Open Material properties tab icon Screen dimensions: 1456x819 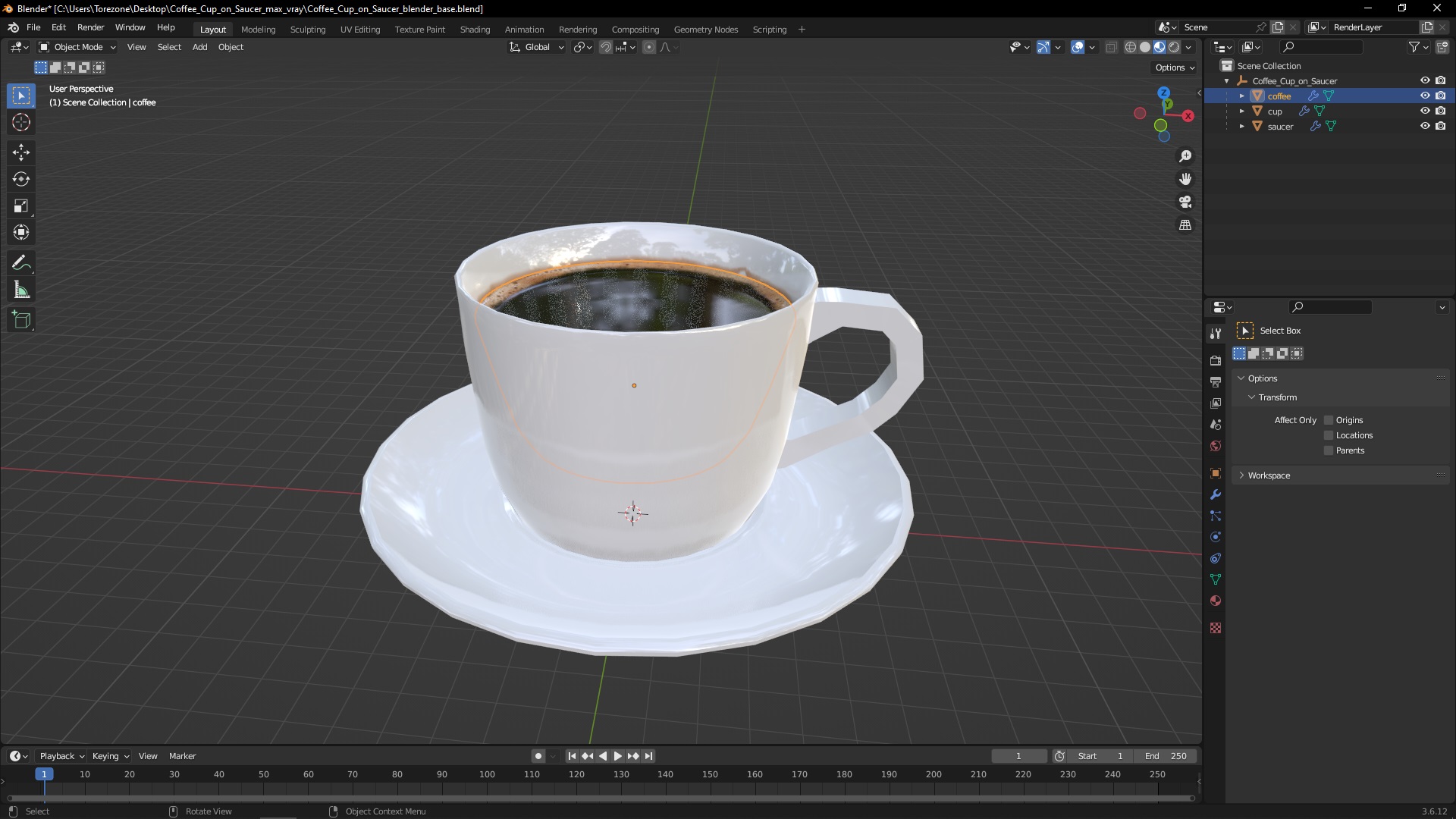pyautogui.click(x=1216, y=601)
